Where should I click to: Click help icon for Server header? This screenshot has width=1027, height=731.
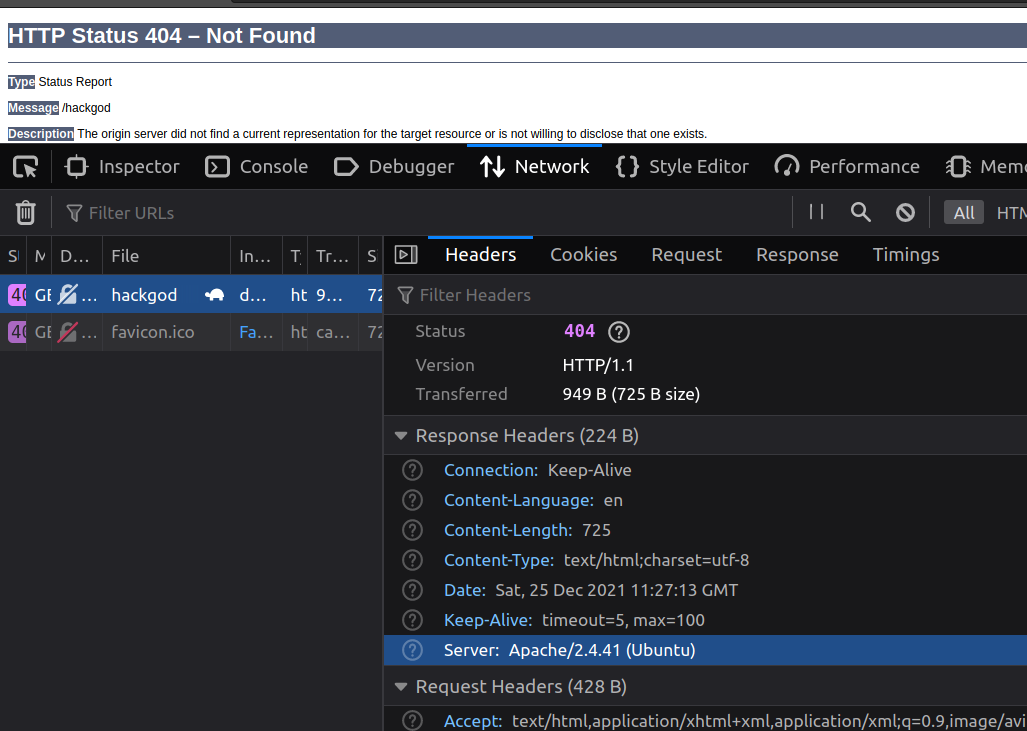pos(412,650)
